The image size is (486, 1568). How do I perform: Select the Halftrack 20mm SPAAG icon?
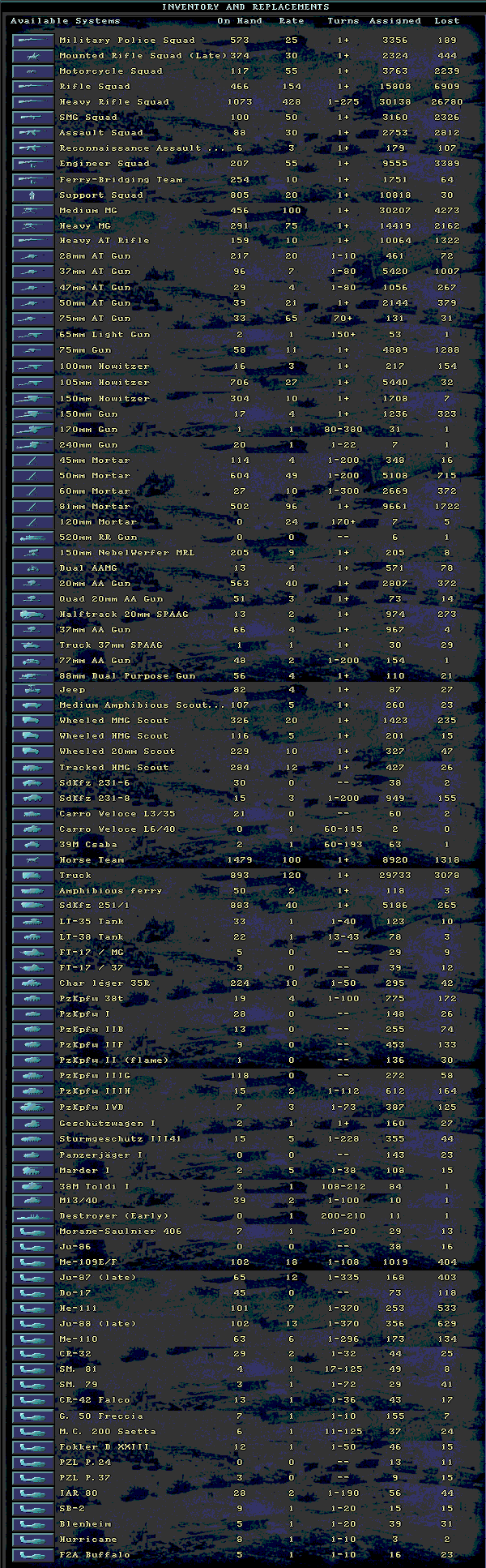[x=33, y=614]
